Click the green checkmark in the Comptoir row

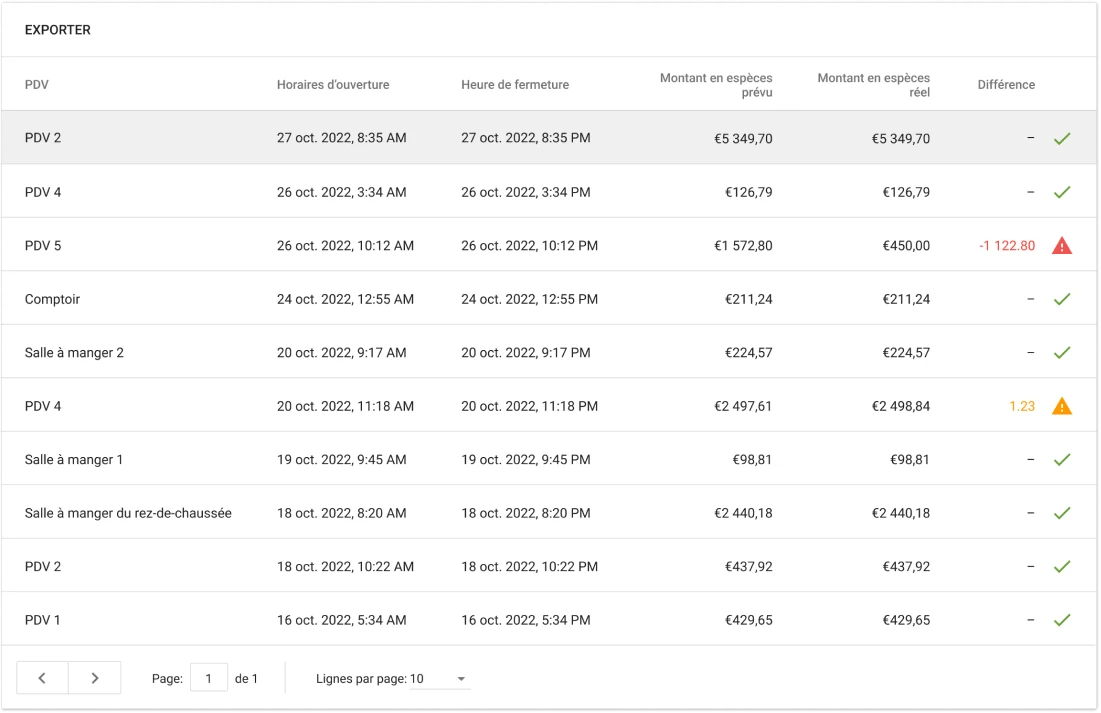point(1061,299)
